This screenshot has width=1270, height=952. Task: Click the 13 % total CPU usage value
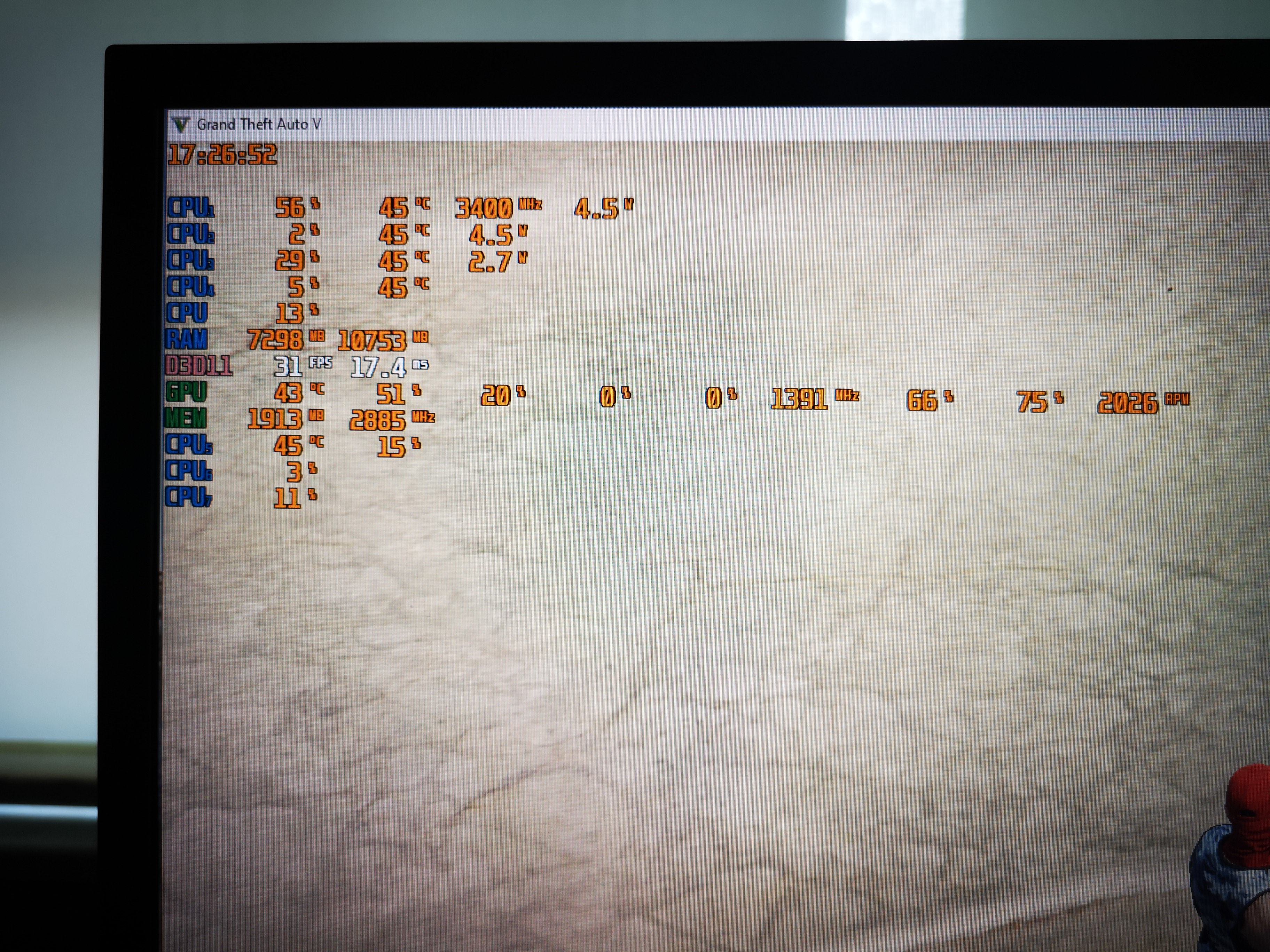pos(297,313)
